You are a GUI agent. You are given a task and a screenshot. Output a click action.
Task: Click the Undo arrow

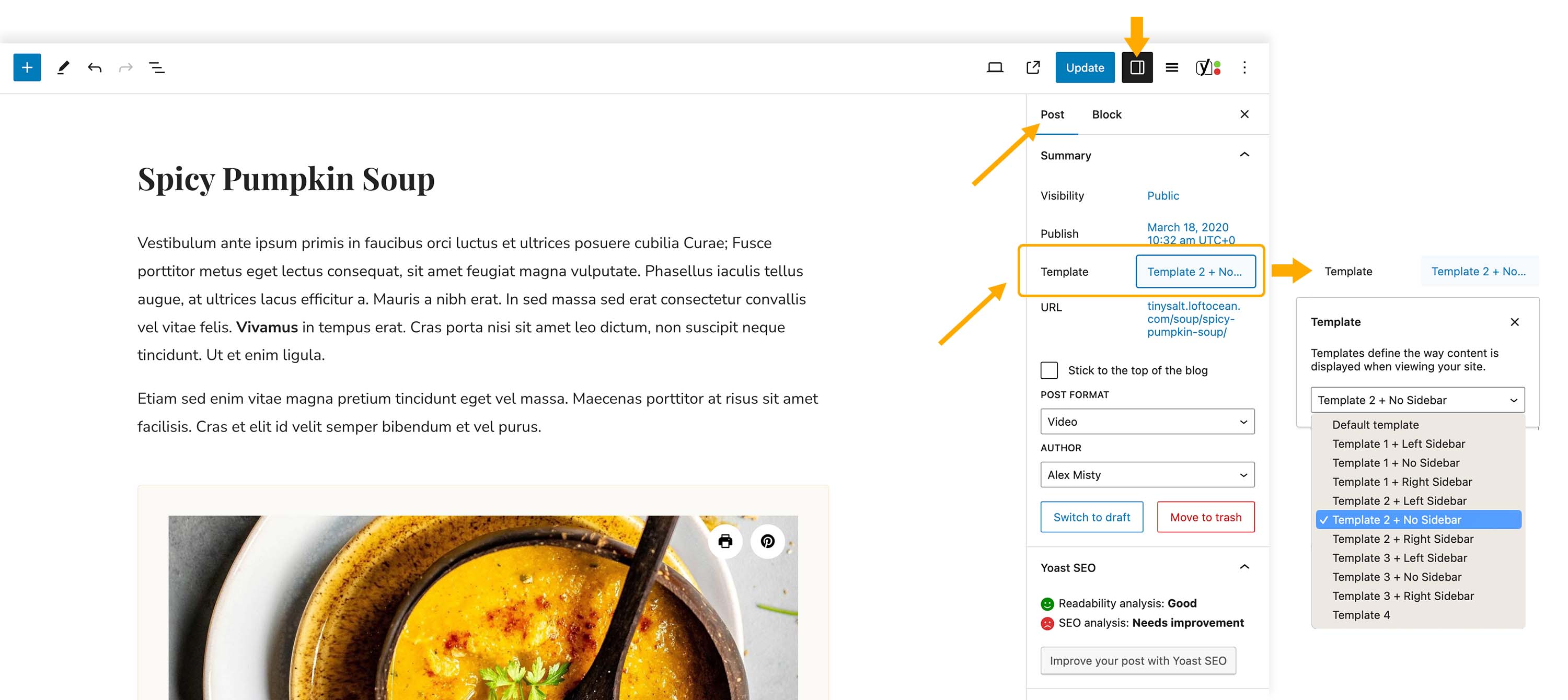click(x=95, y=67)
